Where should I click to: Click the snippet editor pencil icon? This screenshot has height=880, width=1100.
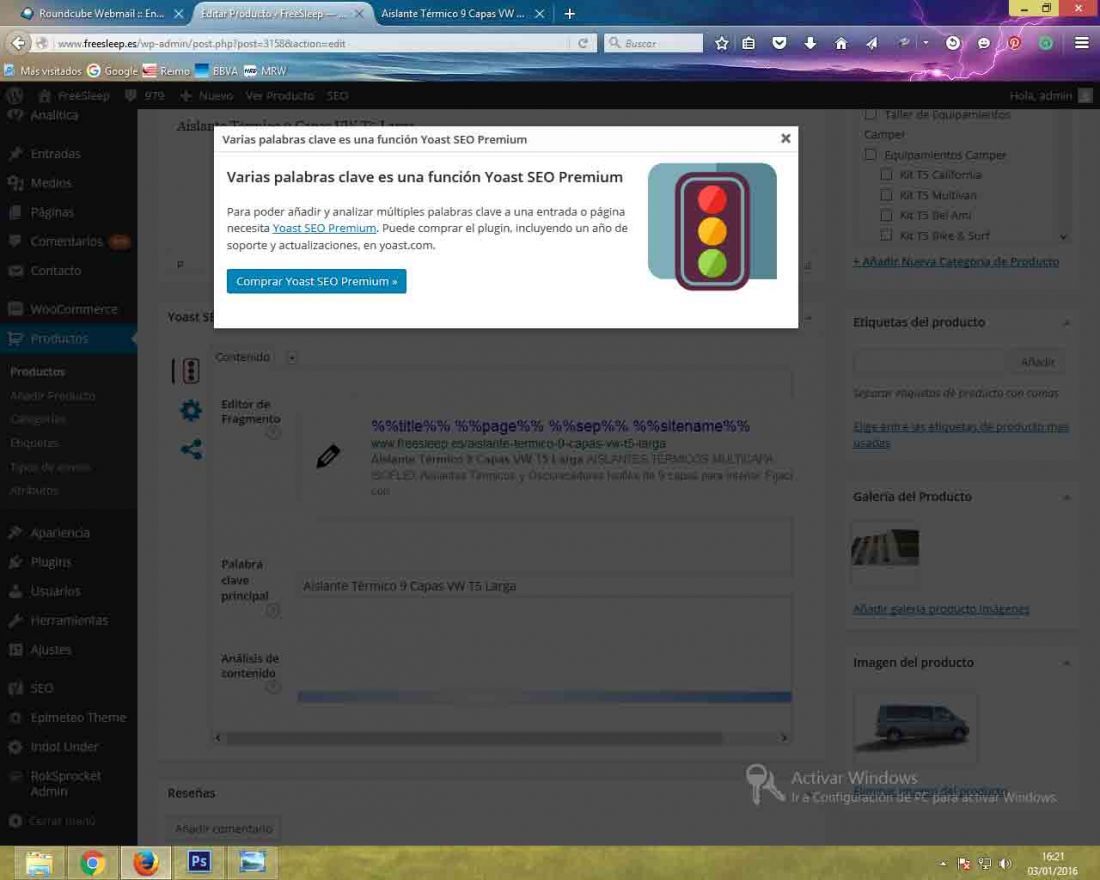[x=328, y=456]
